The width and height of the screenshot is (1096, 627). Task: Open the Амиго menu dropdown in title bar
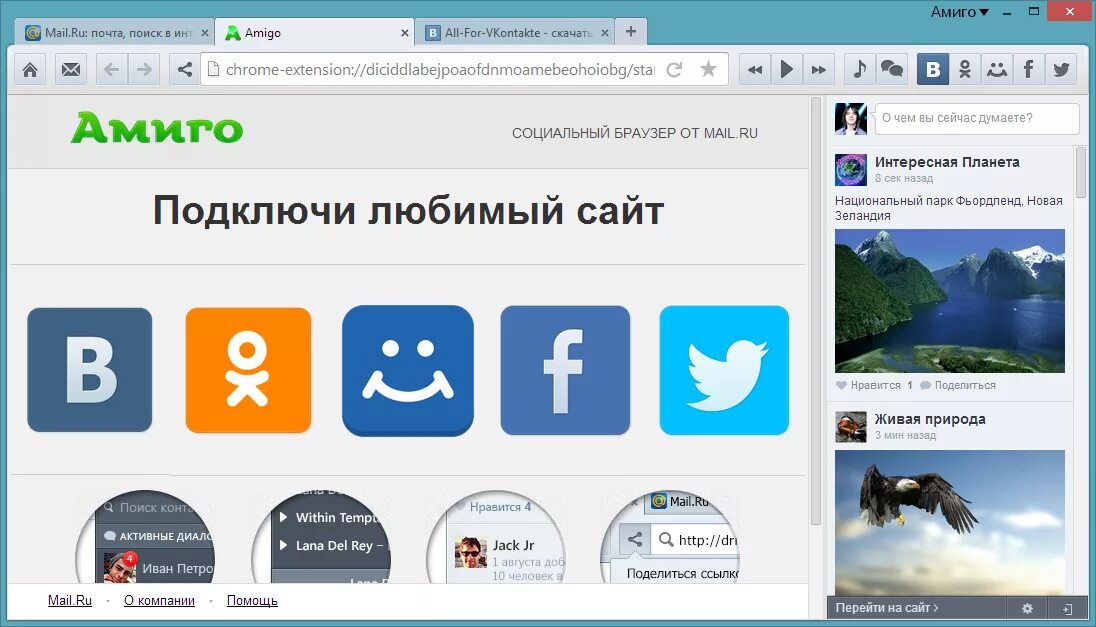(959, 12)
